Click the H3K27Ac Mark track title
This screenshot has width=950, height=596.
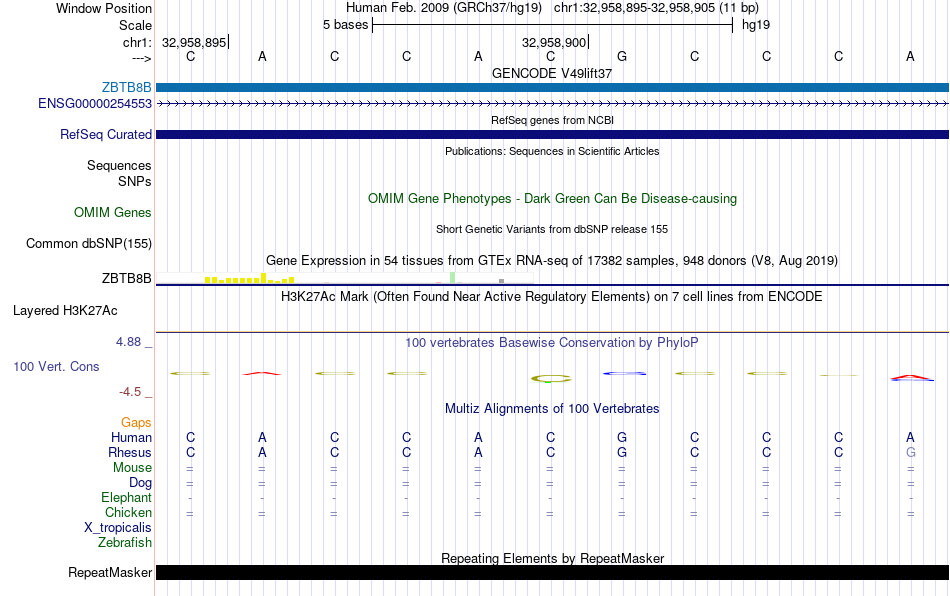click(552, 296)
